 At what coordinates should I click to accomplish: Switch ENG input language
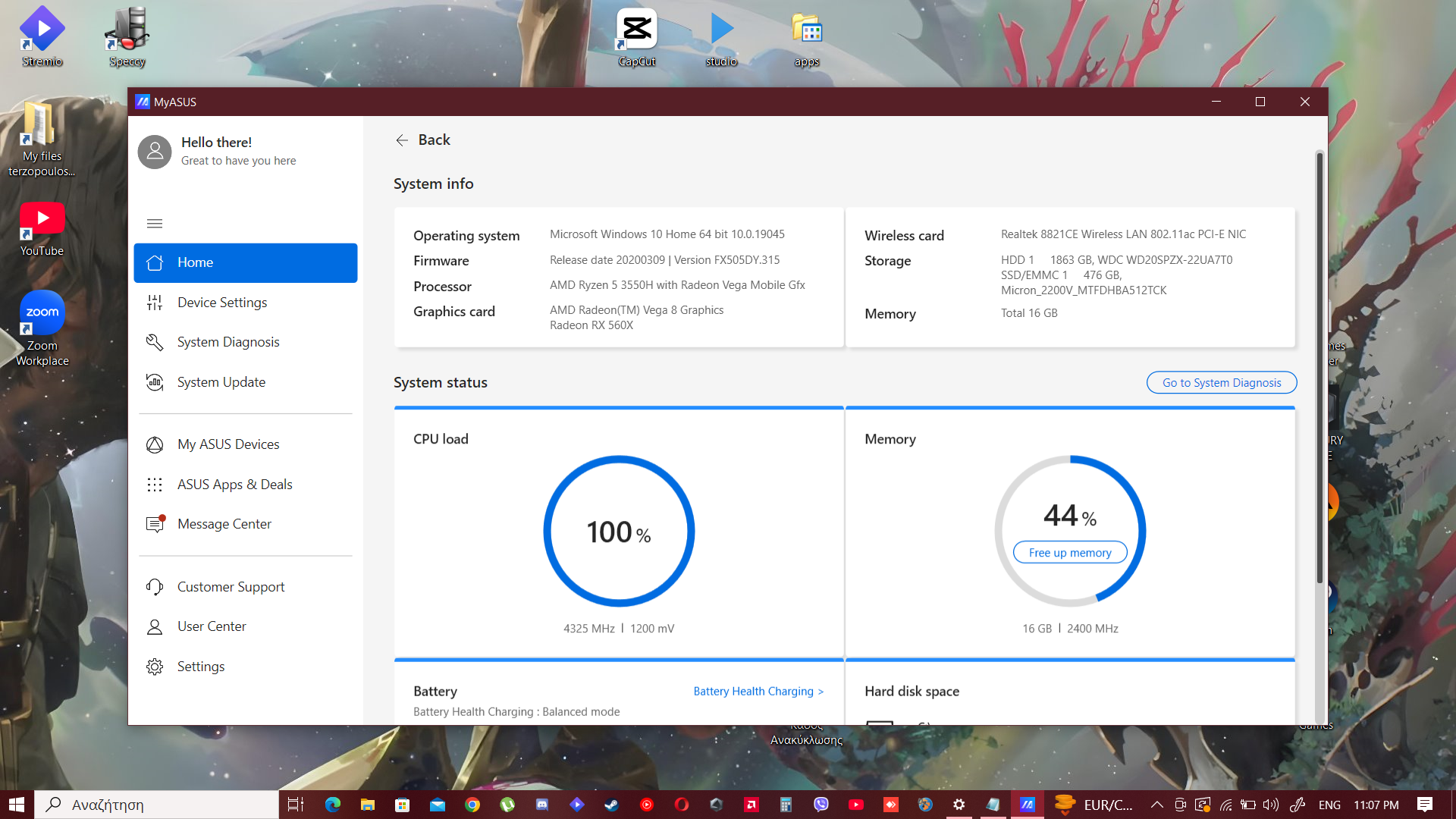click(x=1329, y=805)
